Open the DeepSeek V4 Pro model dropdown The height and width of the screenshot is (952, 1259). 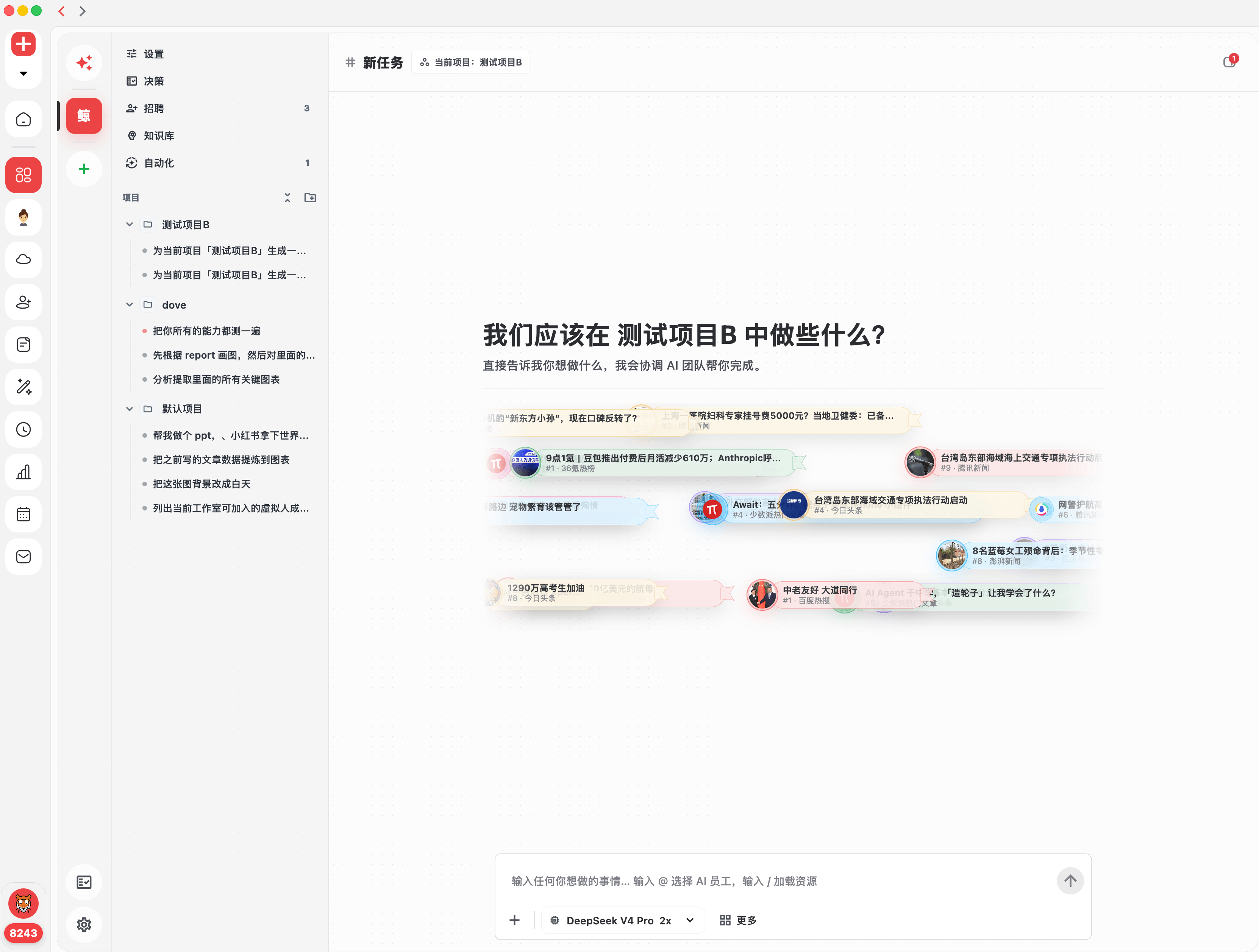pos(623,920)
